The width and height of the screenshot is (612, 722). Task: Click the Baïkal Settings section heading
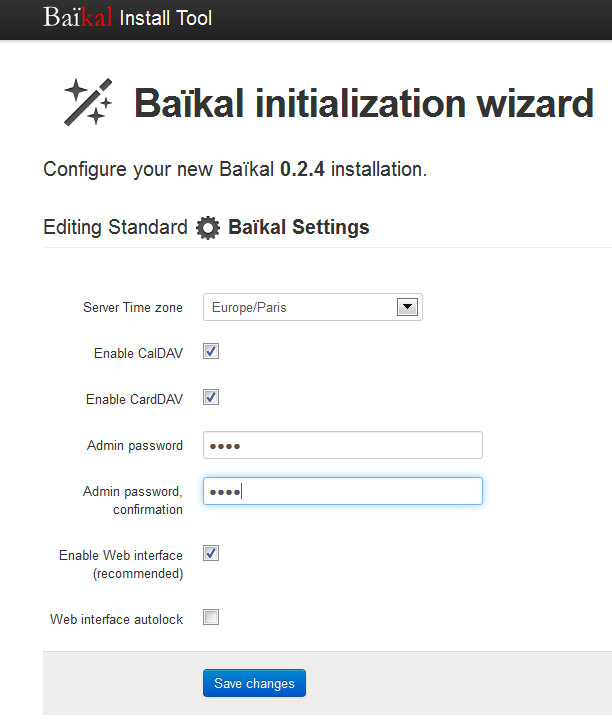(x=298, y=227)
